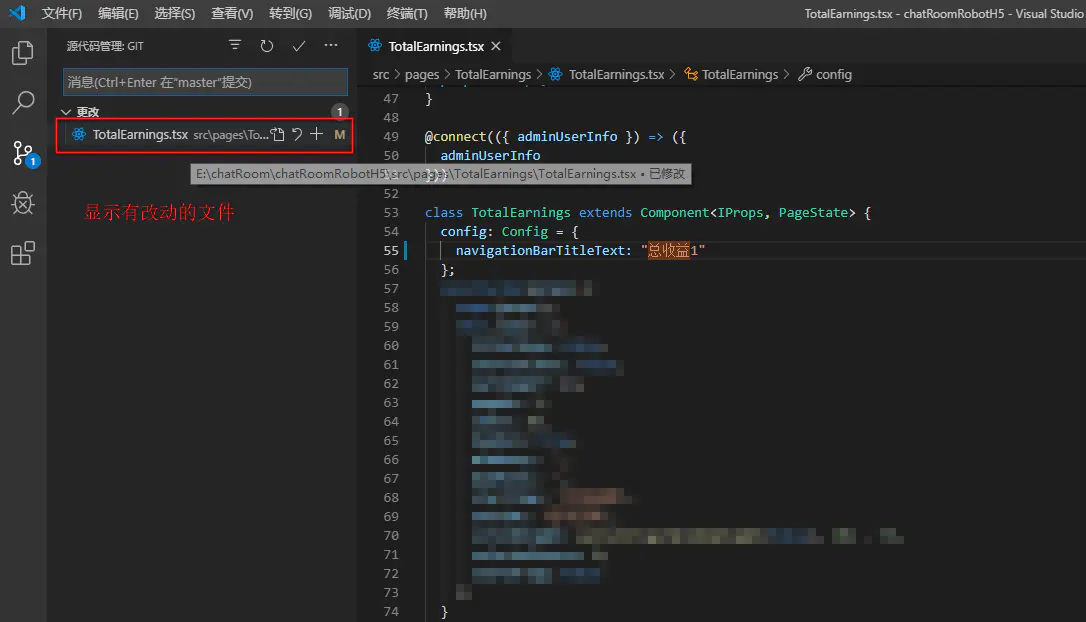Stage changes for TotalEarnings.tsx with plus
The height and width of the screenshot is (622, 1086).
click(317, 134)
